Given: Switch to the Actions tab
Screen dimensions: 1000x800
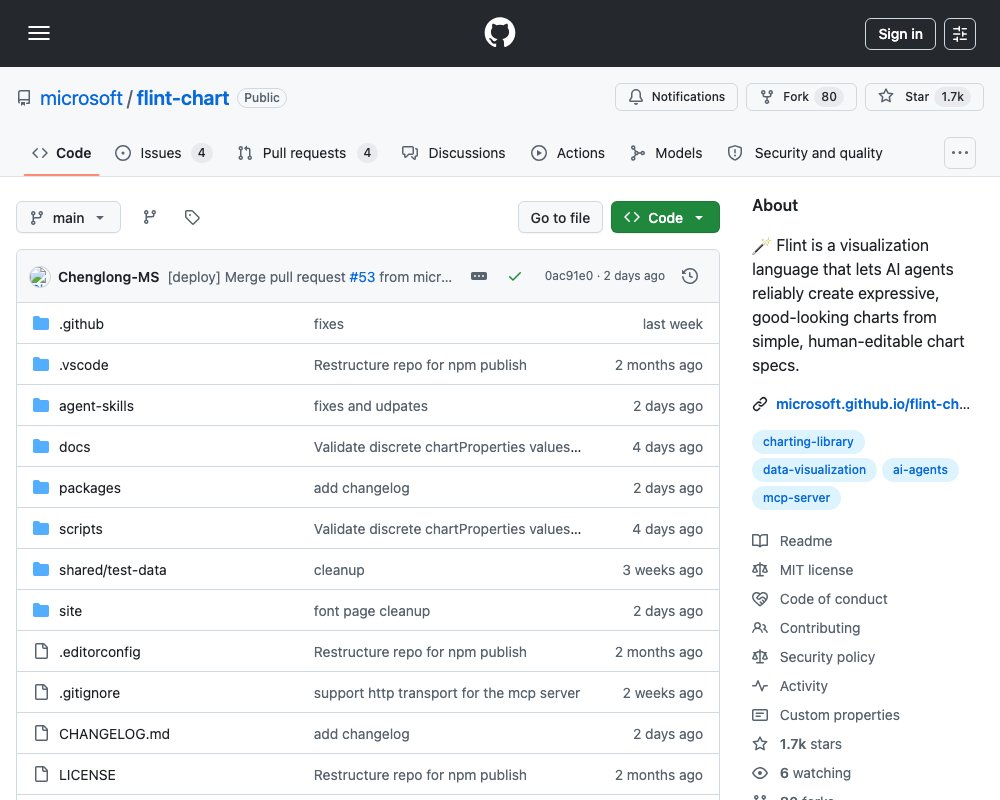Looking at the screenshot, I should tap(568, 153).
